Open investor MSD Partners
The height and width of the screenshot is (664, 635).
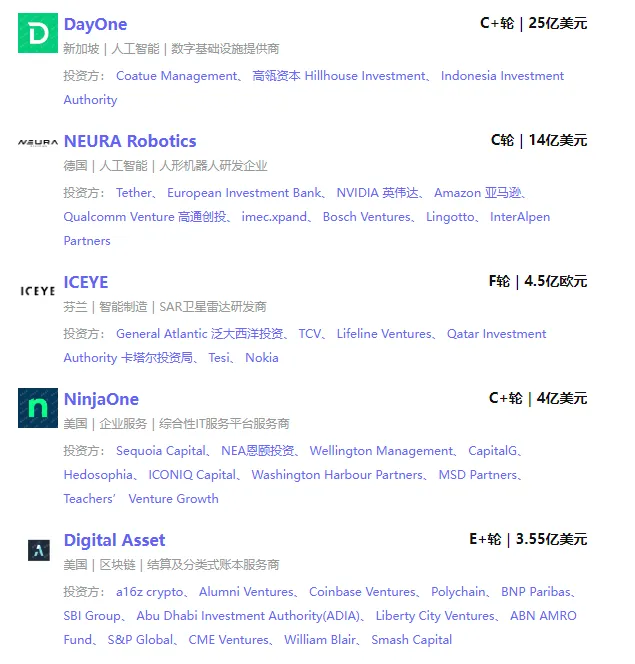click(x=478, y=475)
